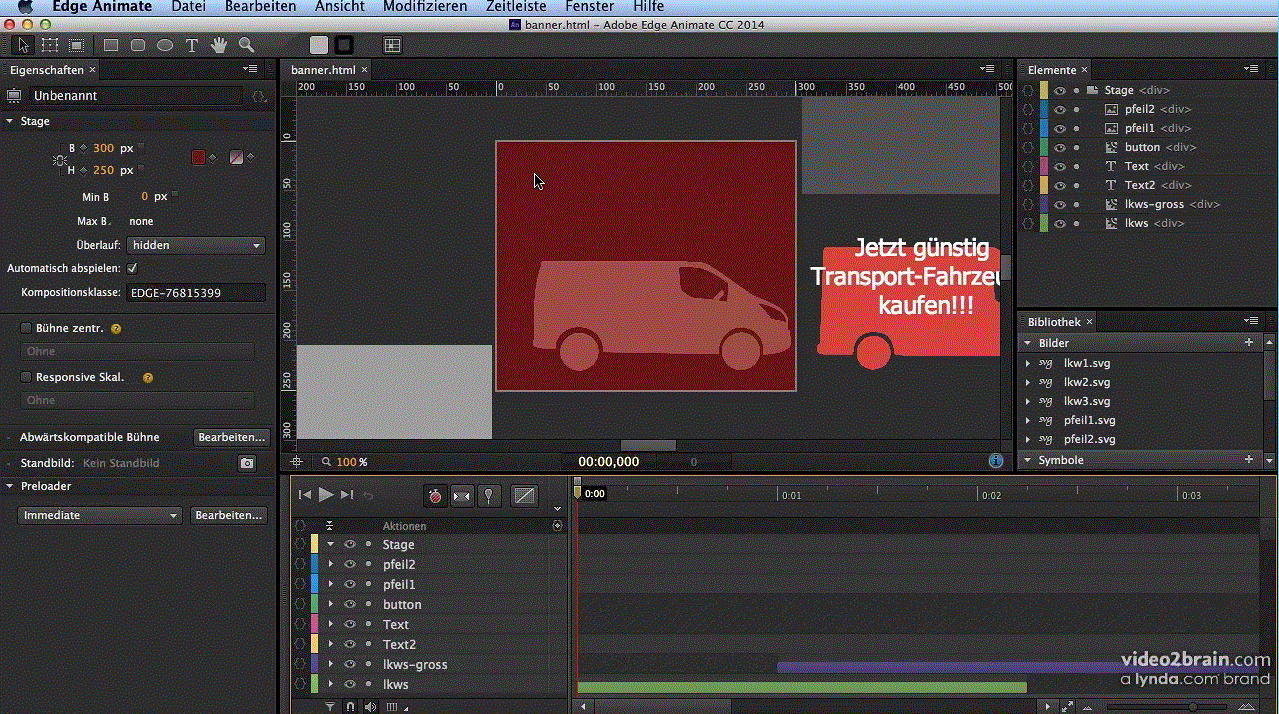The image size is (1279, 714).
Task: Click Bearbeiten button next to Preloader dropdown
Action: tap(229, 515)
